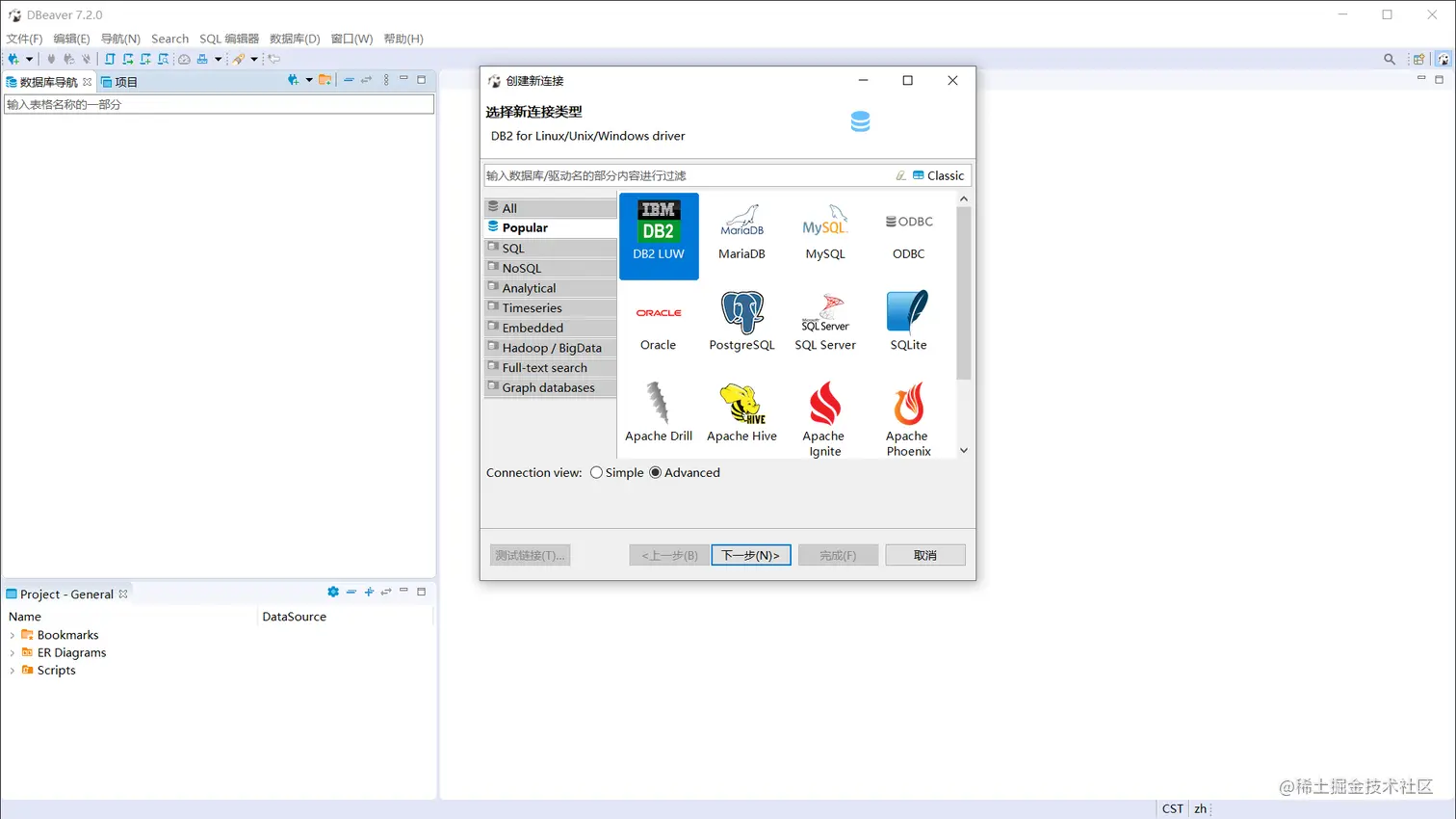The image size is (1456, 819).
Task: Click the minus collapse icon in Project panel
Action: tap(351, 592)
